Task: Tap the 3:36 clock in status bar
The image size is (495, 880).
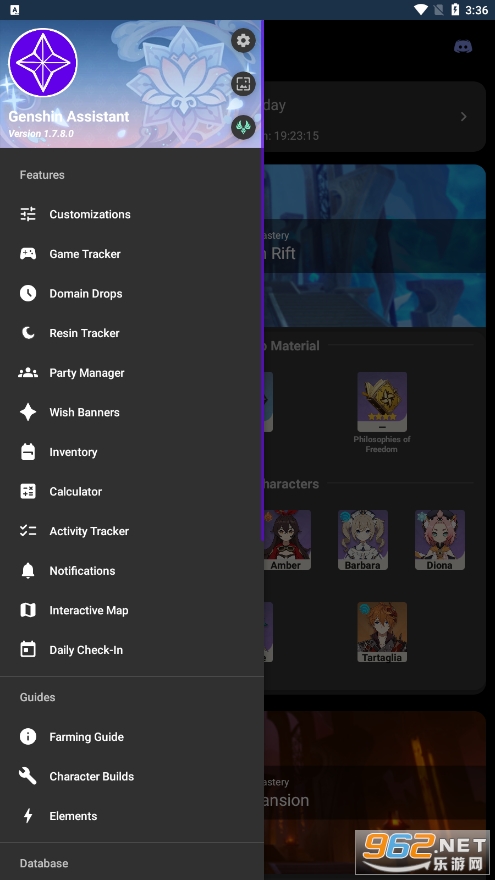Action: coord(476,10)
